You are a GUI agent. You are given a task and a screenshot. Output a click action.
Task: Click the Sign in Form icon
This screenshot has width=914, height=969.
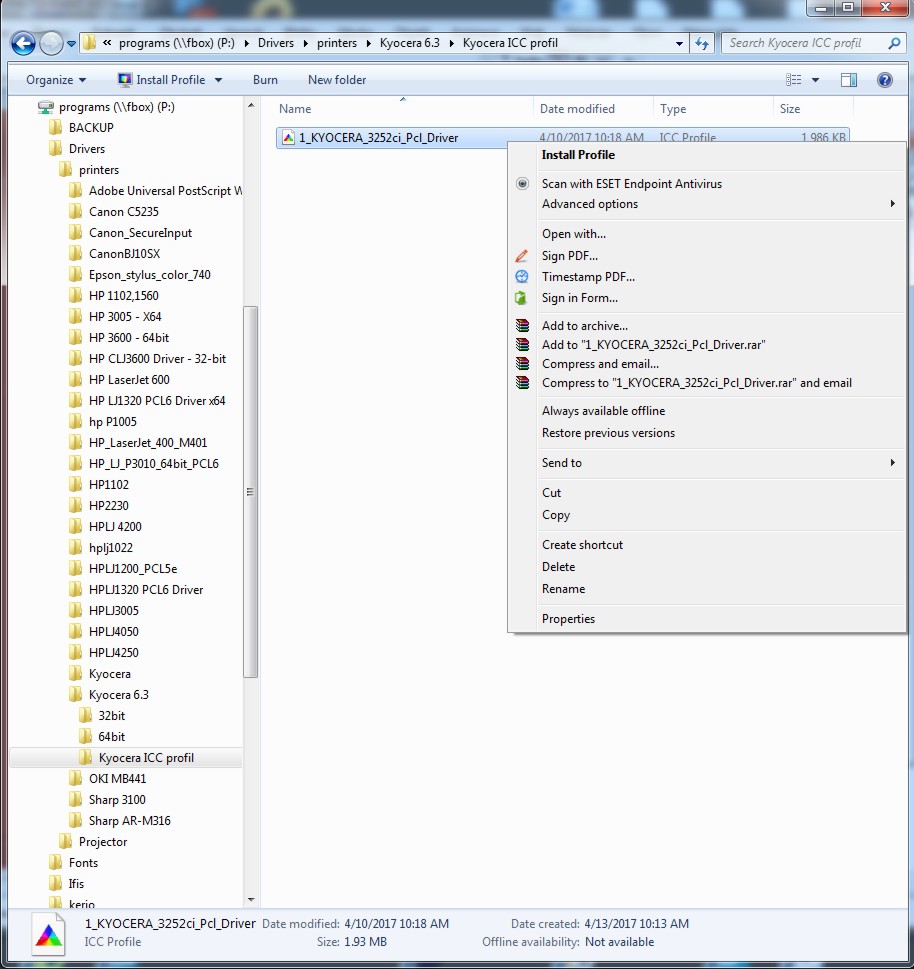tap(522, 298)
